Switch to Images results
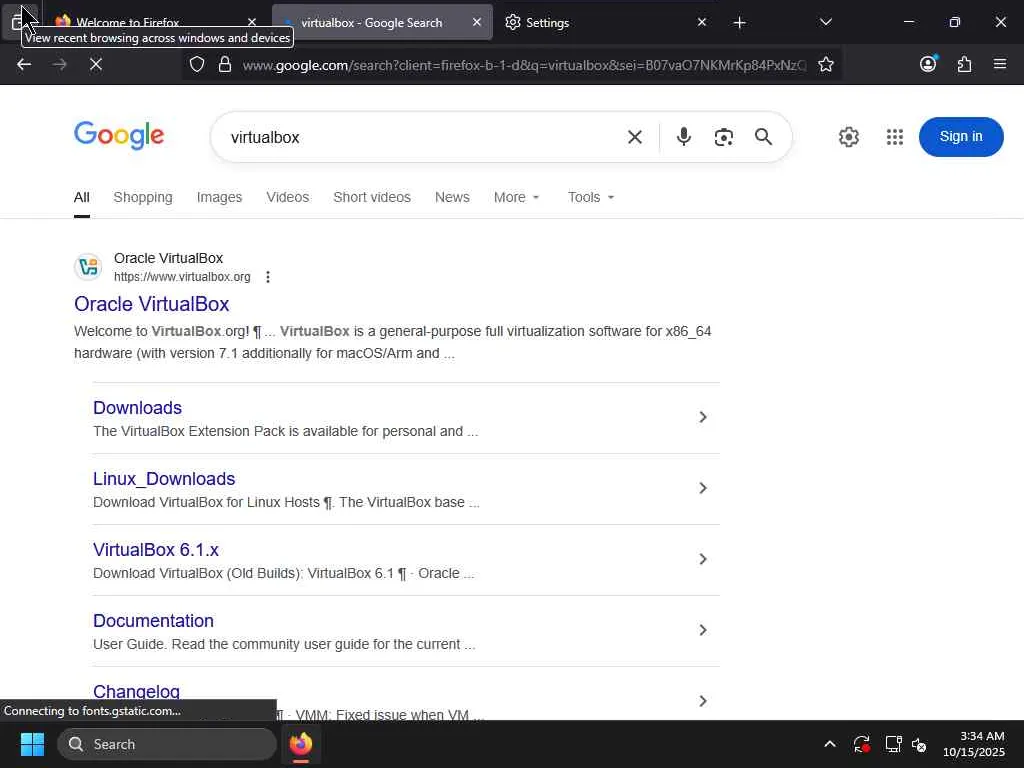 click(x=219, y=197)
